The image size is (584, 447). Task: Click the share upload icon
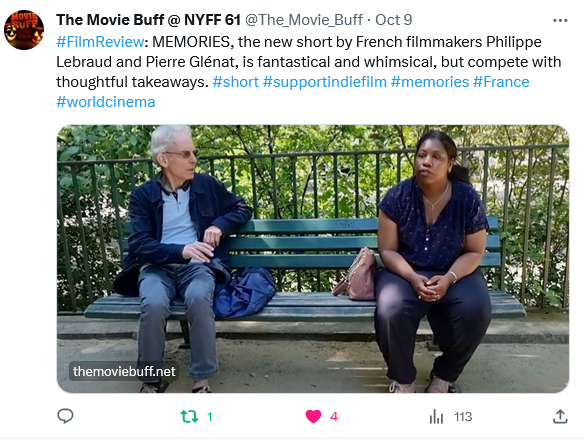pos(560,416)
